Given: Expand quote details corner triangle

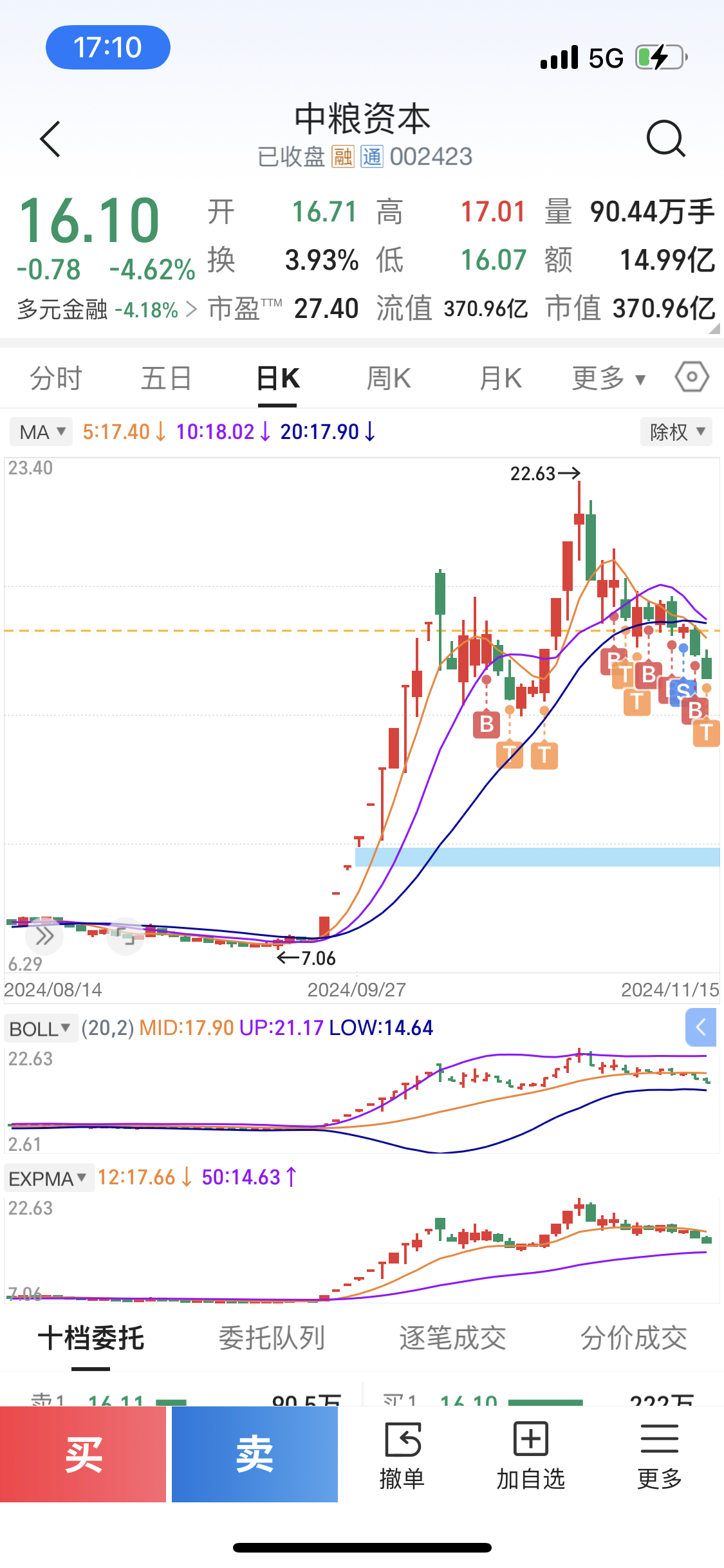Looking at the screenshot, I should [714, 328].
